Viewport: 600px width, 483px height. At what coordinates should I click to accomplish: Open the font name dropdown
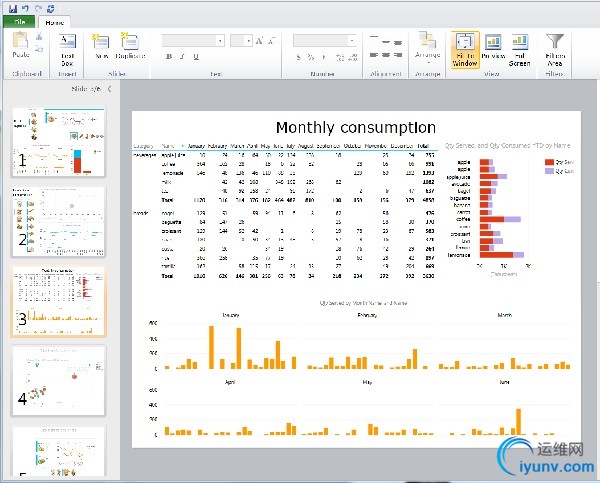(220, 41)
